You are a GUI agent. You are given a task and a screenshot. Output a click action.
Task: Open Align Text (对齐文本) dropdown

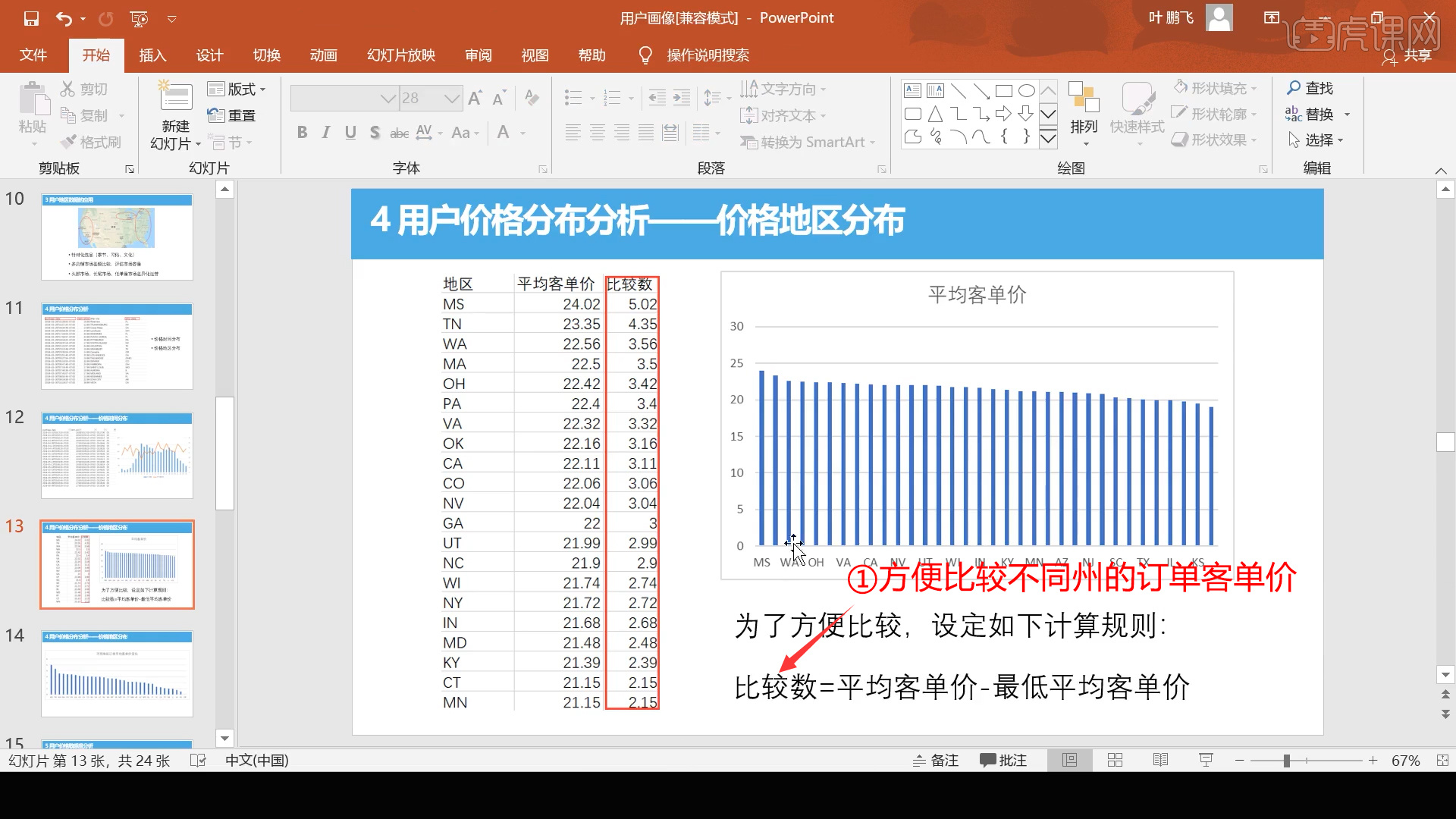point(783,115)
